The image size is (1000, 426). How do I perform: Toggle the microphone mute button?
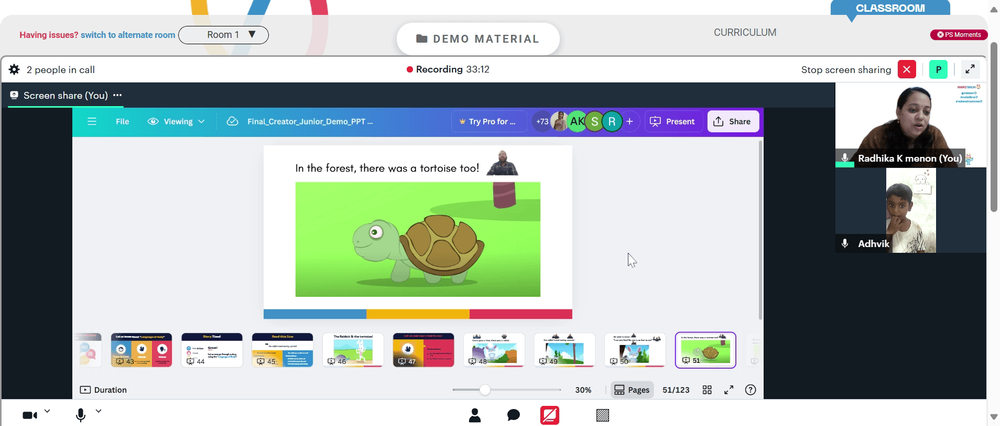click(80, 415)
